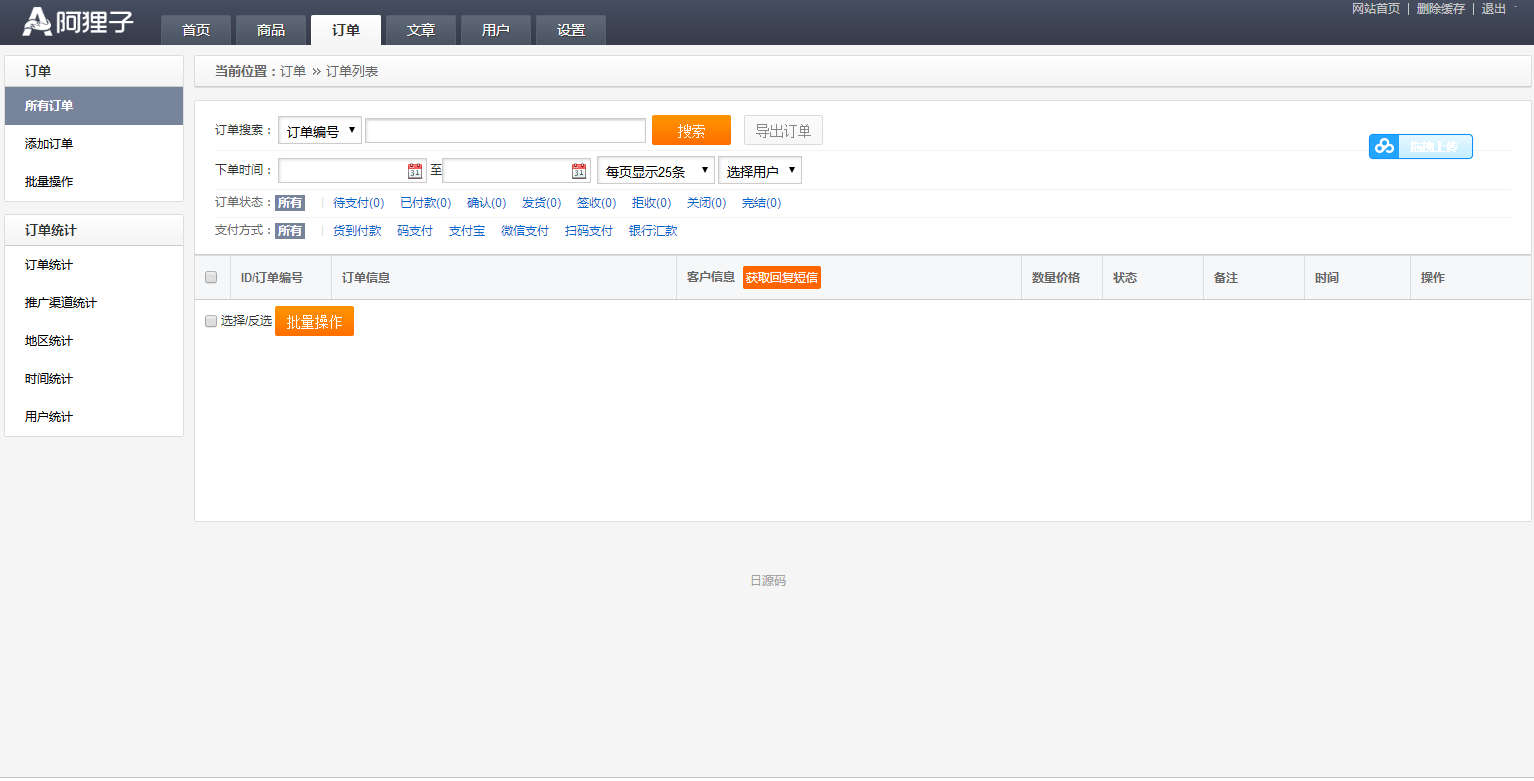Open the calendar picker for the start date
The image size is (1534, 781).
click(x=414, y=170)
